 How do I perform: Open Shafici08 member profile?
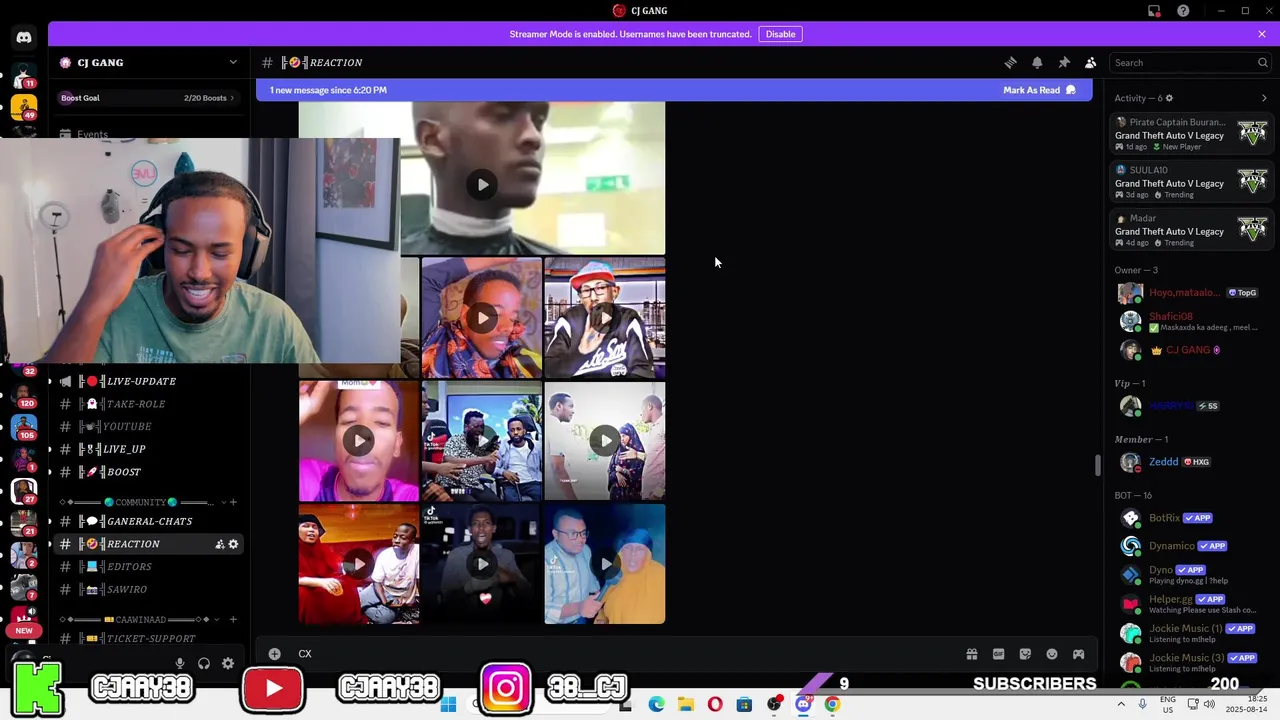coord(1191,321)
